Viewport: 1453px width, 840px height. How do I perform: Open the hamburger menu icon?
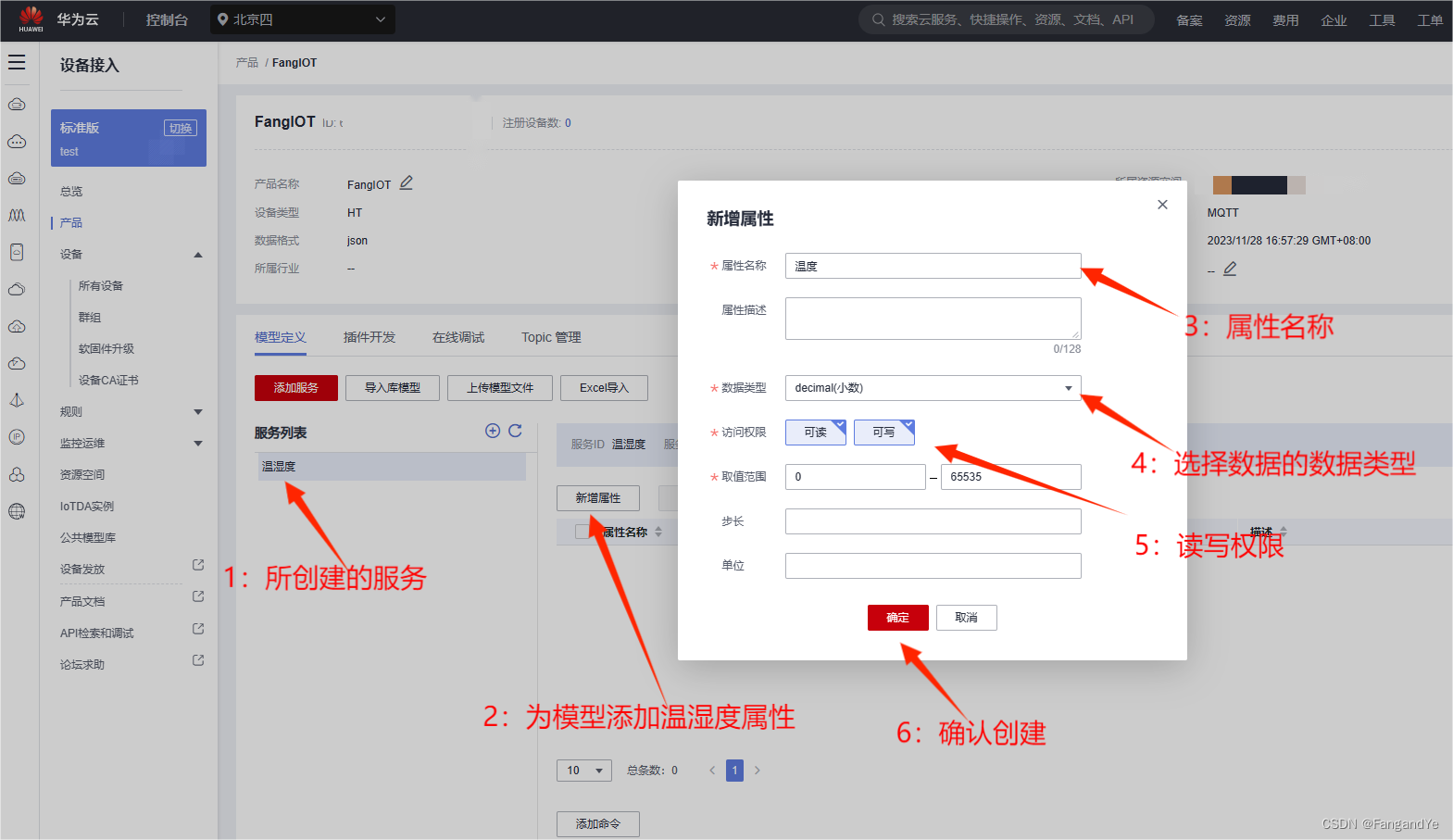[x=17, y=63]
